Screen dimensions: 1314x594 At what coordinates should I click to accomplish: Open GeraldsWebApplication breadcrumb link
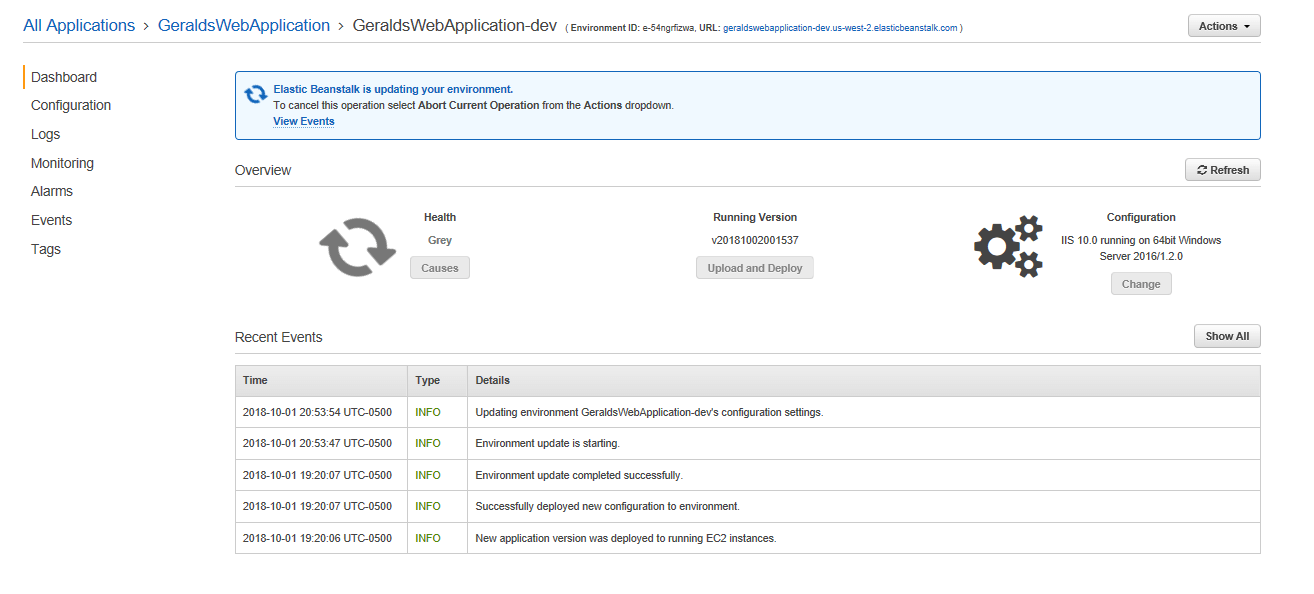(x=244, y=26)
